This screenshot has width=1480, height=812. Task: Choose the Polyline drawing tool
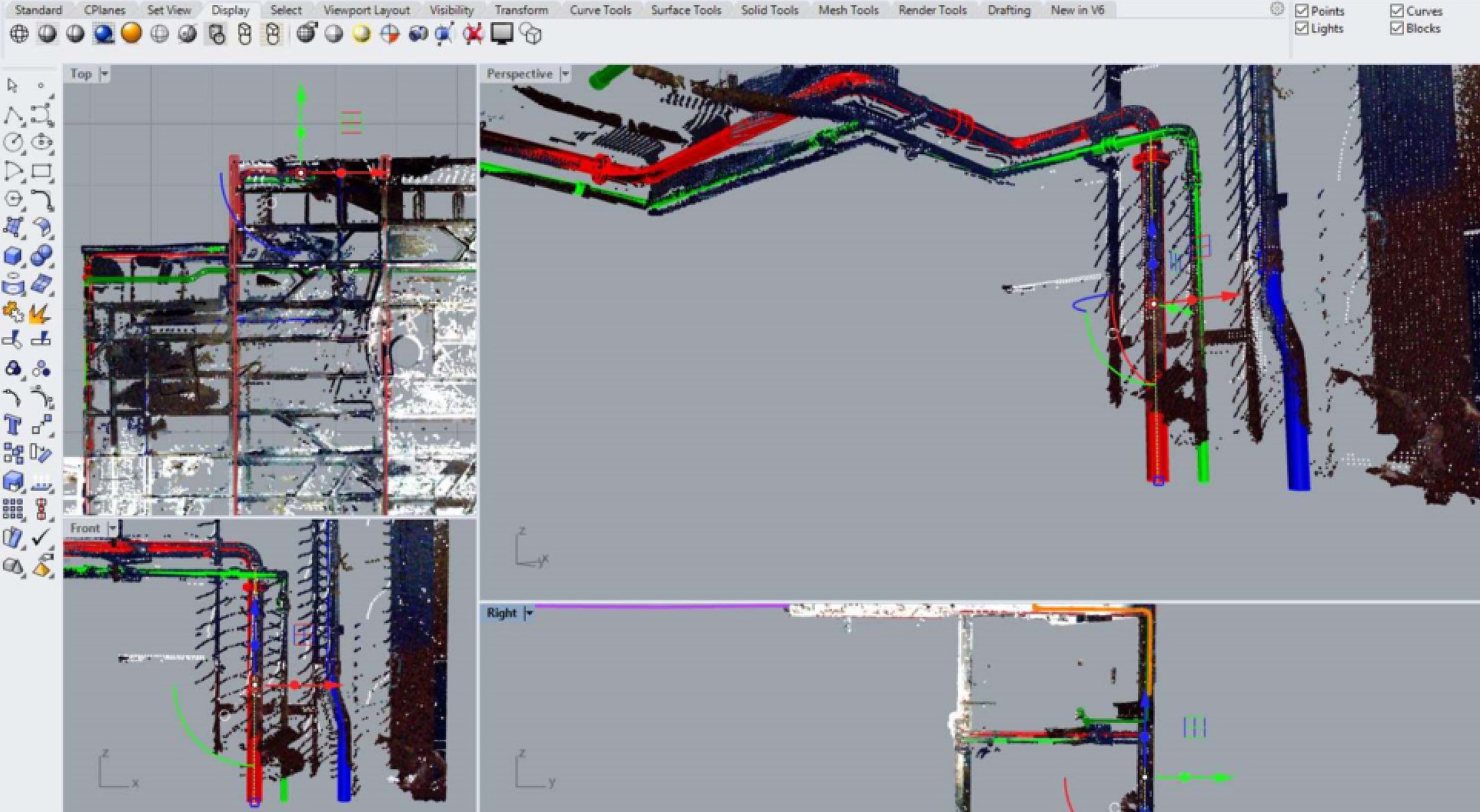point(13,115)
